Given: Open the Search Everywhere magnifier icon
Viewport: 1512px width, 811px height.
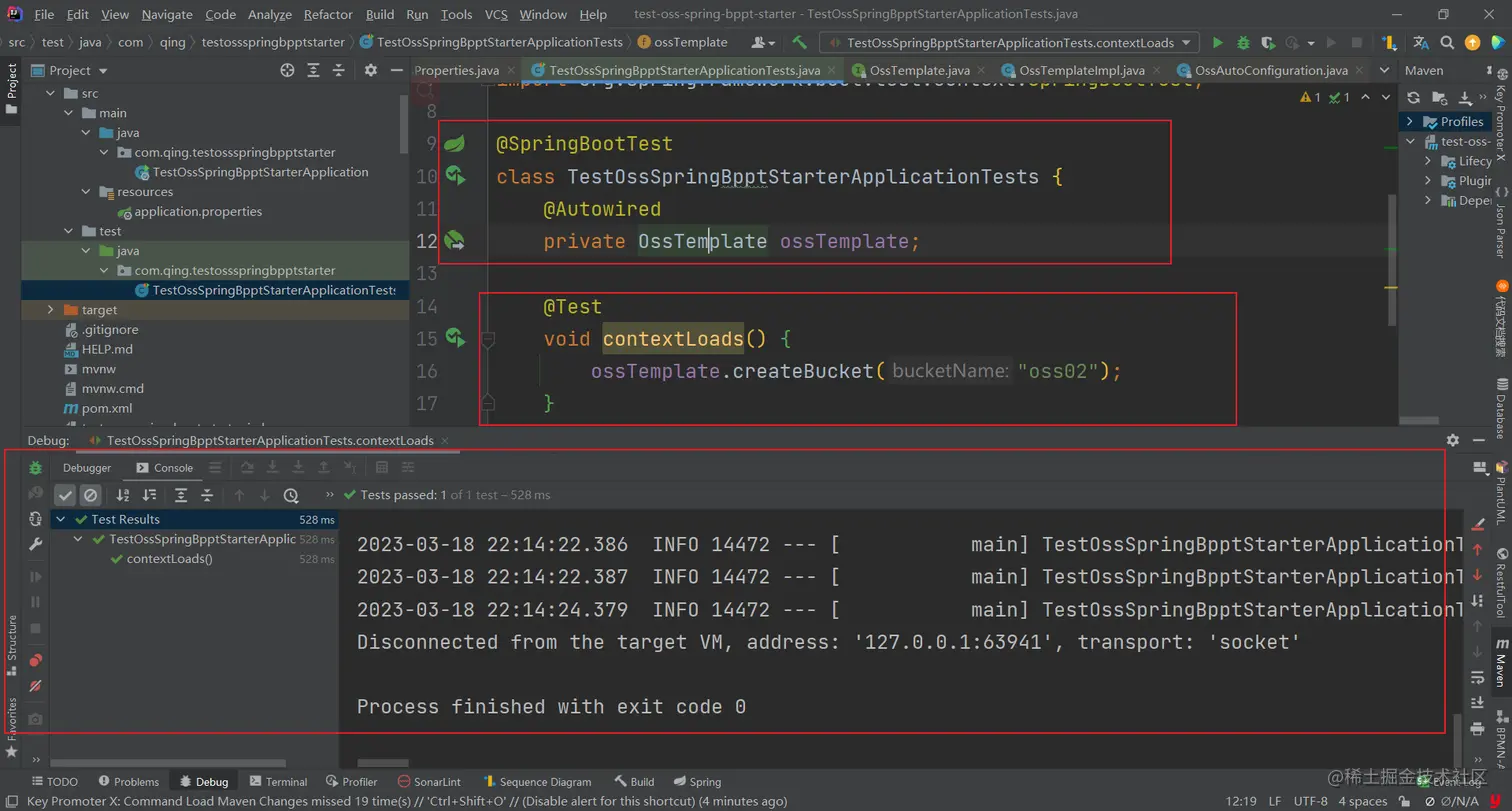Looking at the screenshot, I should pyautogui.click(x=1446, y=43).
